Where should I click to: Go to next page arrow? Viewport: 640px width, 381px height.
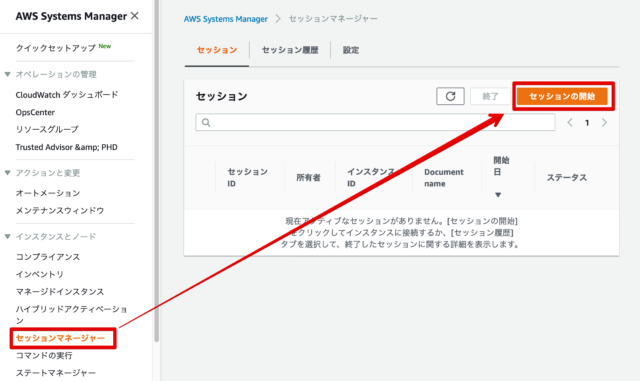click(604, 123)
